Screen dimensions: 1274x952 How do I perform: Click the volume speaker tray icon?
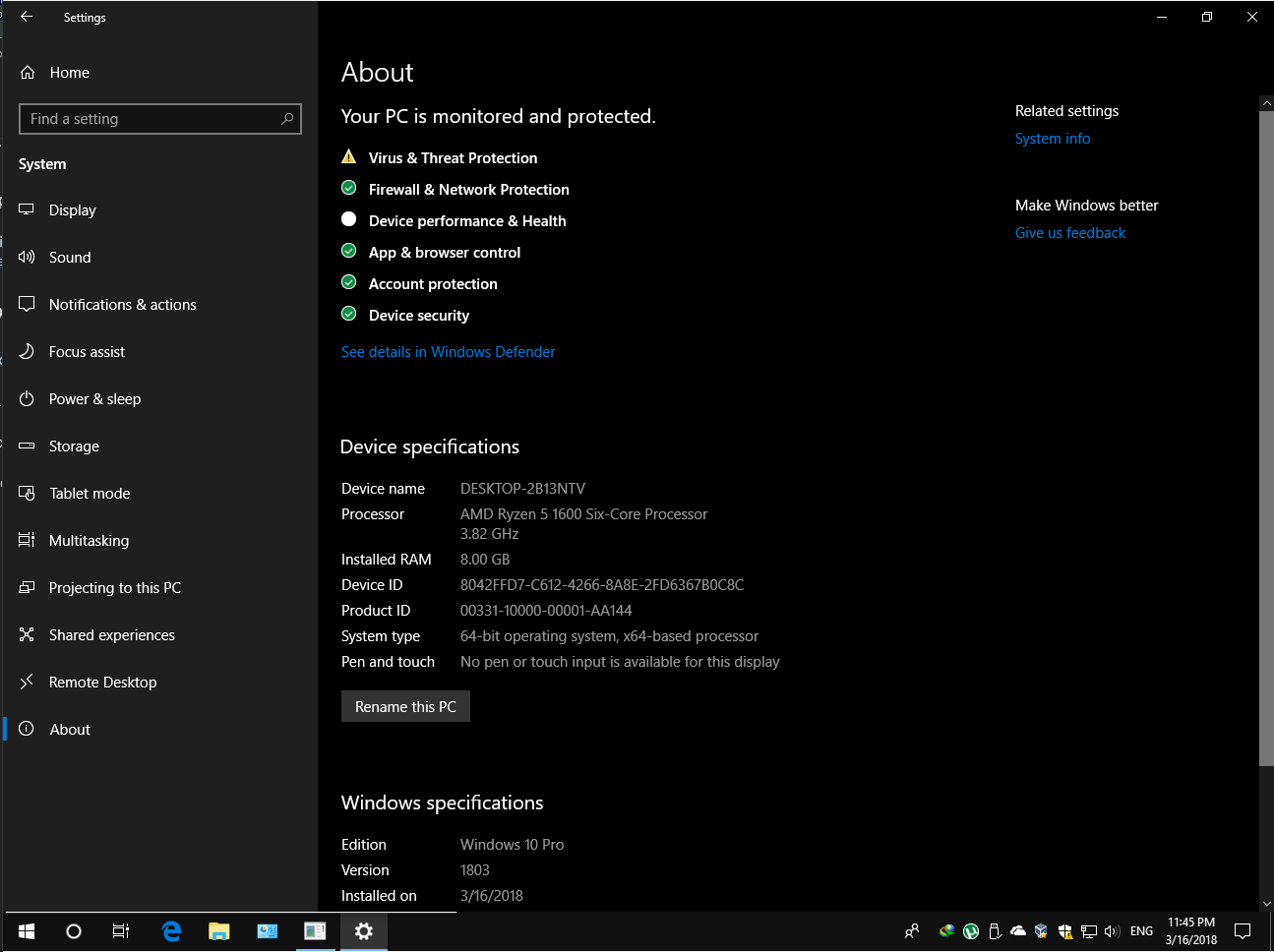[1113, 931]
